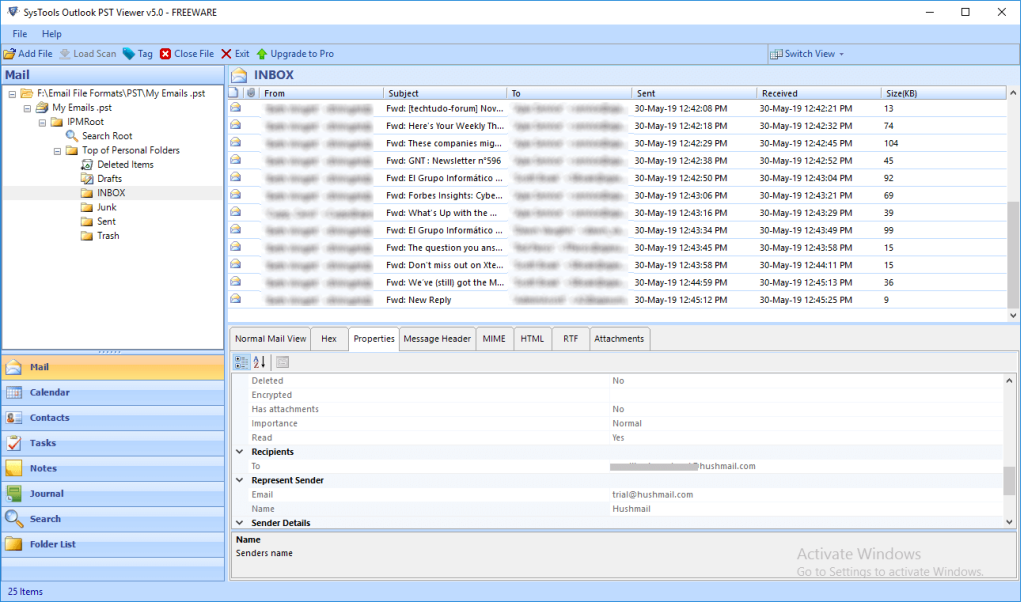
Task: Sort the email list by Size(KB) column
Action: tap(943, 93)
